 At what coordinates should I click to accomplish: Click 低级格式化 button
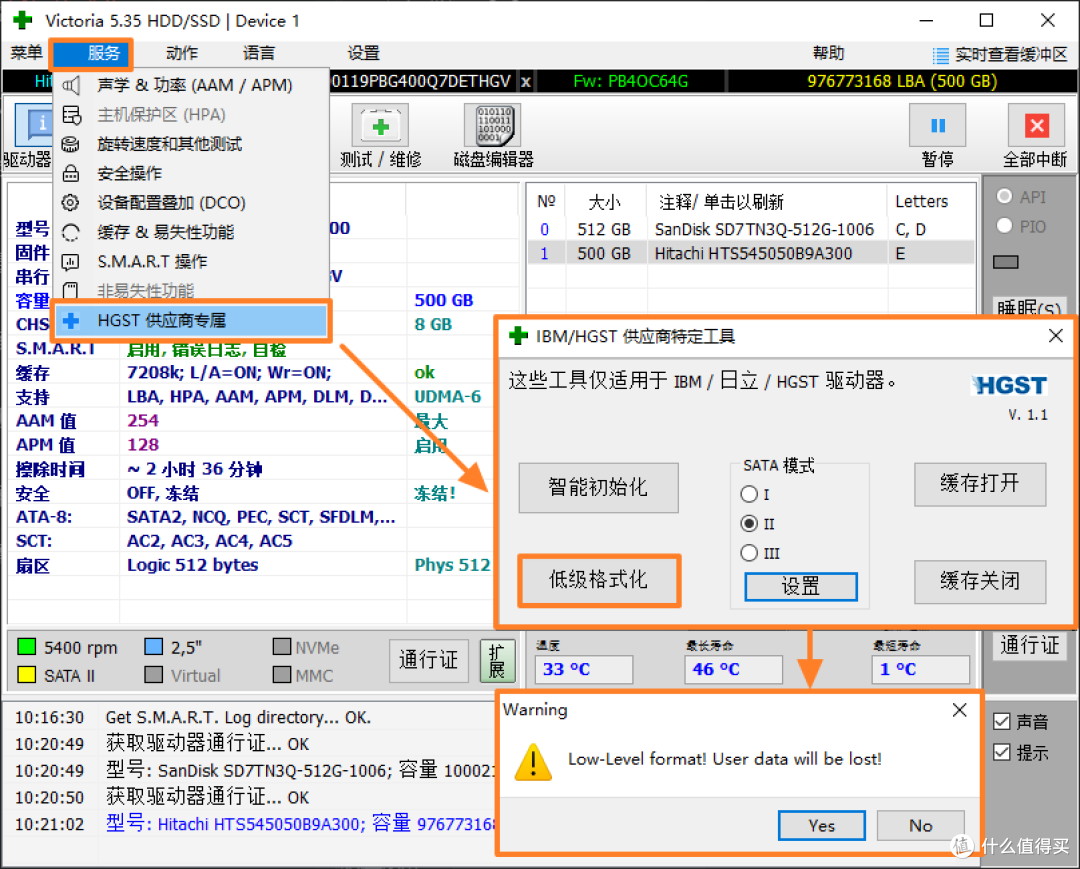pyautogui.click(x=598, y=580)
